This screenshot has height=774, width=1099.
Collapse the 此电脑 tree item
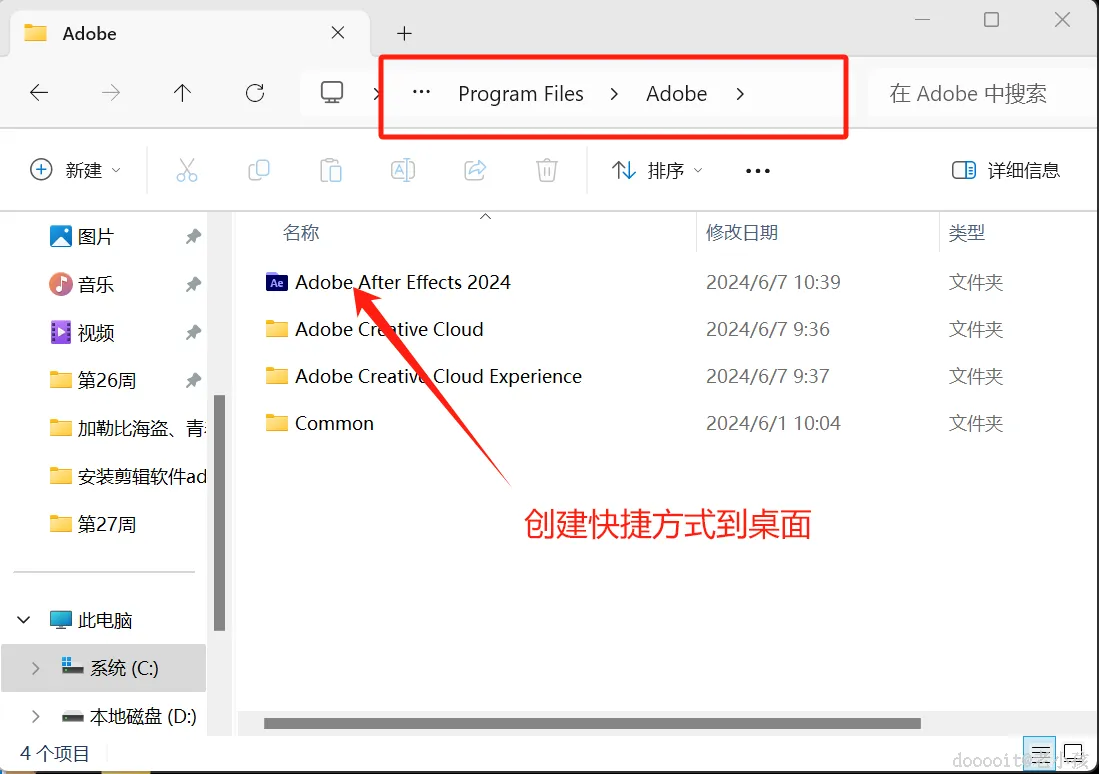pyautogui.click(x=23, y=619)
